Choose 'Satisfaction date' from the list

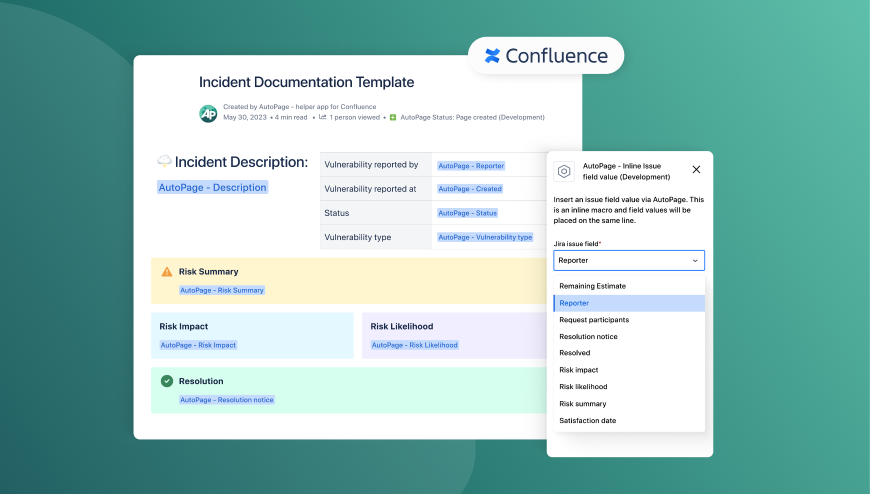[629, 420]
